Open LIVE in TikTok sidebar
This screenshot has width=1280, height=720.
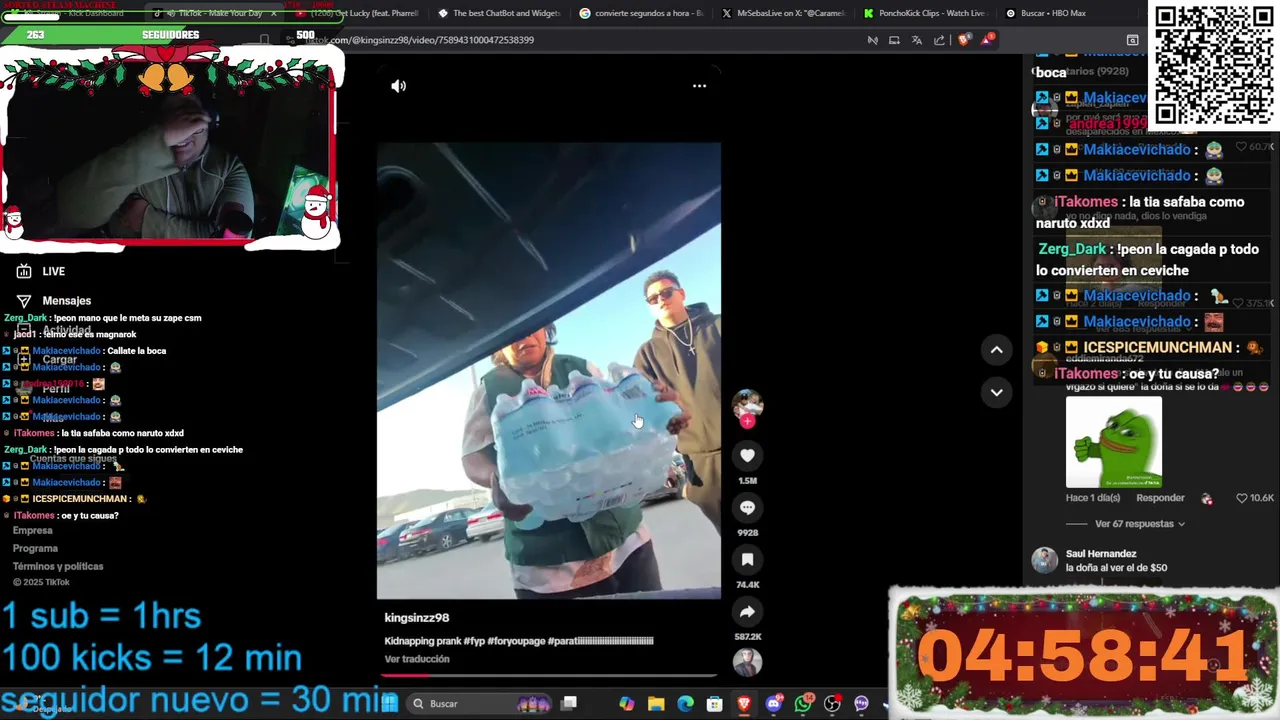[41, 272]
